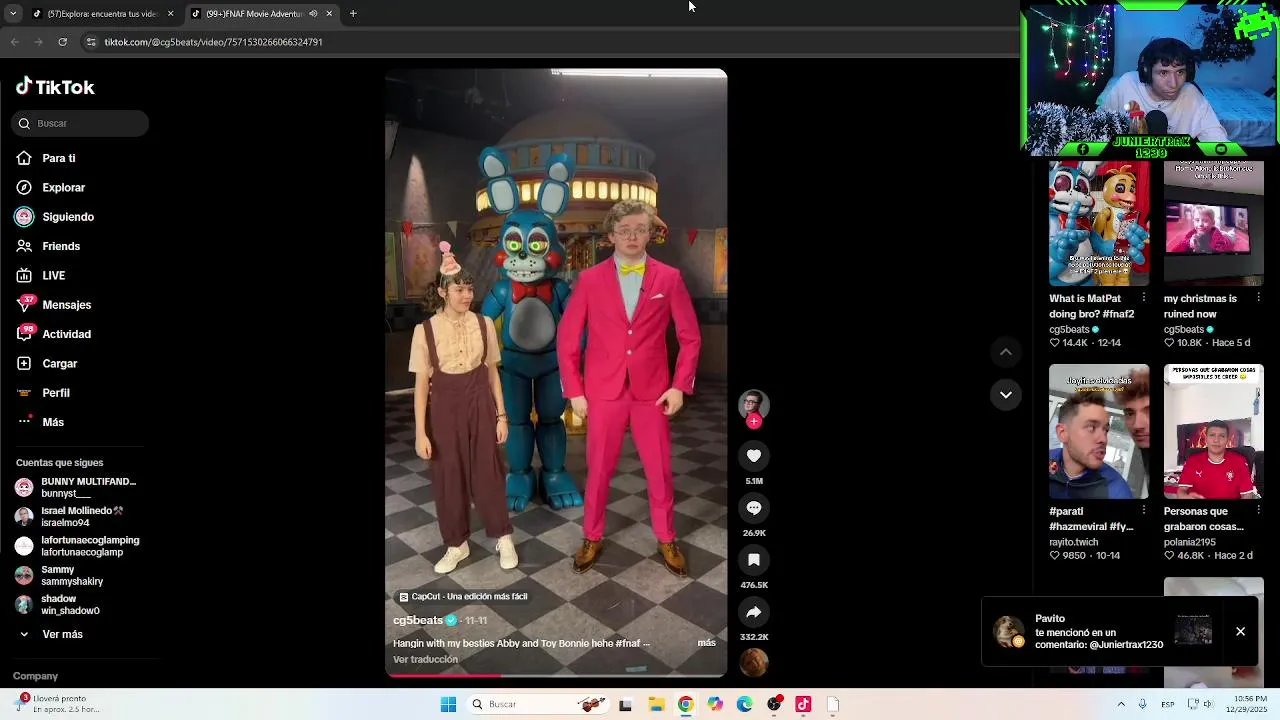Open Microsoft Edge from taskbar
The height and width of the screenshot is (720, 1280).
744,704
